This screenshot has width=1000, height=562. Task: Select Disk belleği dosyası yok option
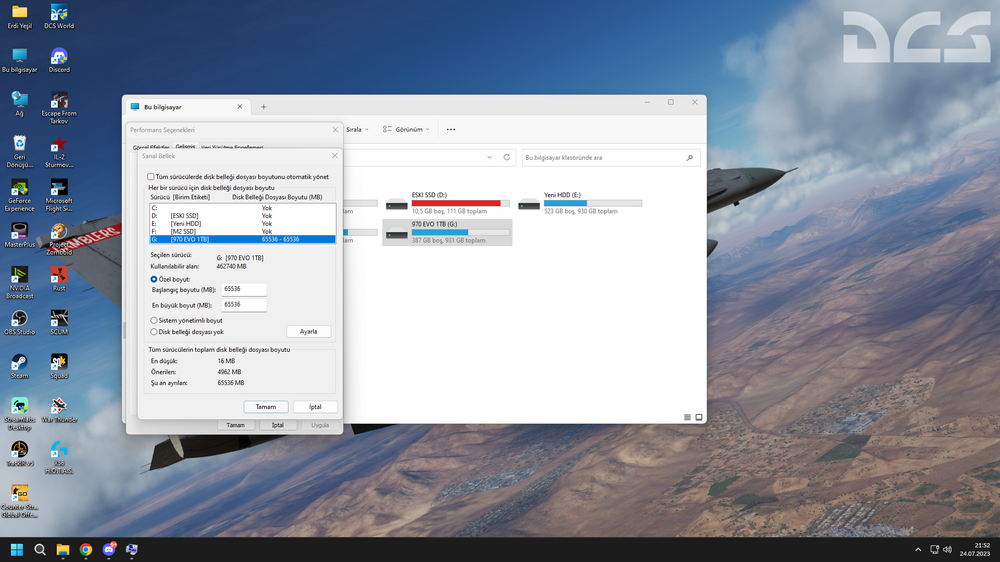click(154, 332)
